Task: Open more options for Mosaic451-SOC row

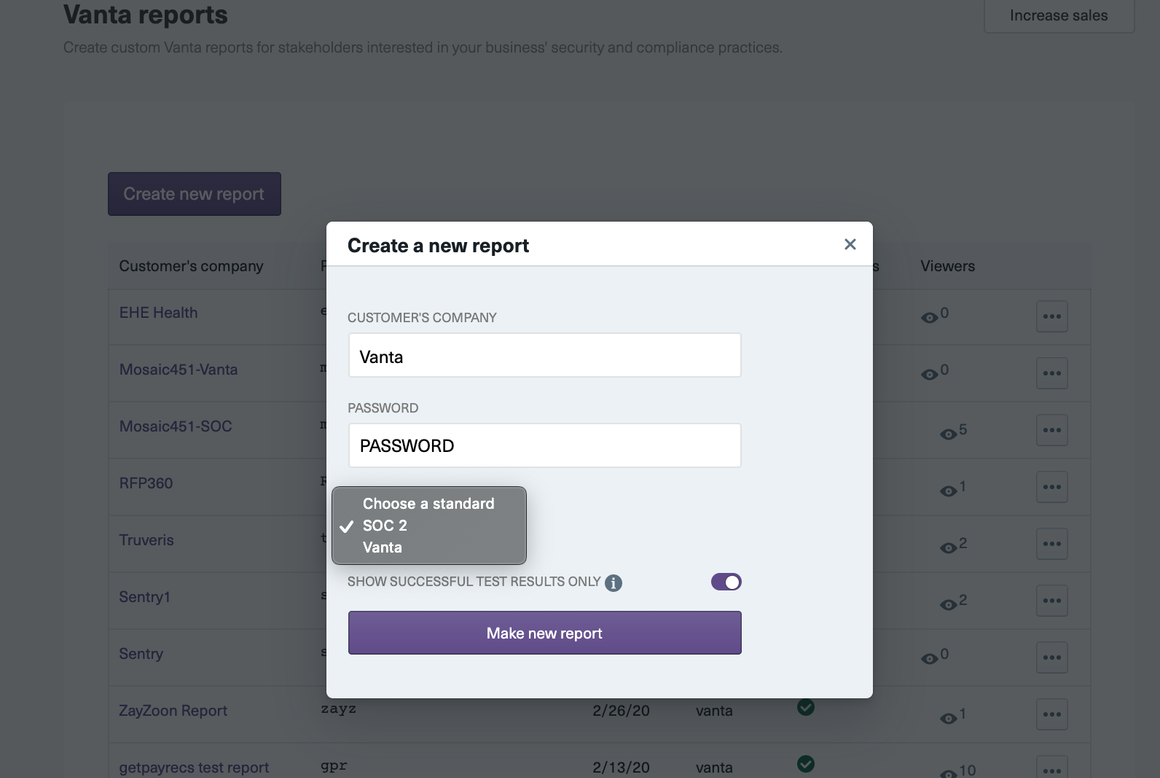Action: pyautogui.click(x=1052, y=430)
